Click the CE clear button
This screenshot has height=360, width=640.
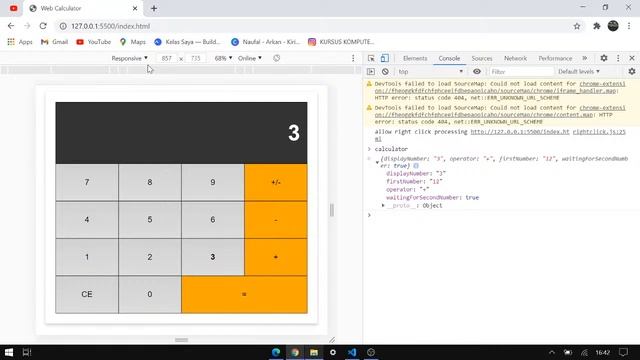click(87, 294)
